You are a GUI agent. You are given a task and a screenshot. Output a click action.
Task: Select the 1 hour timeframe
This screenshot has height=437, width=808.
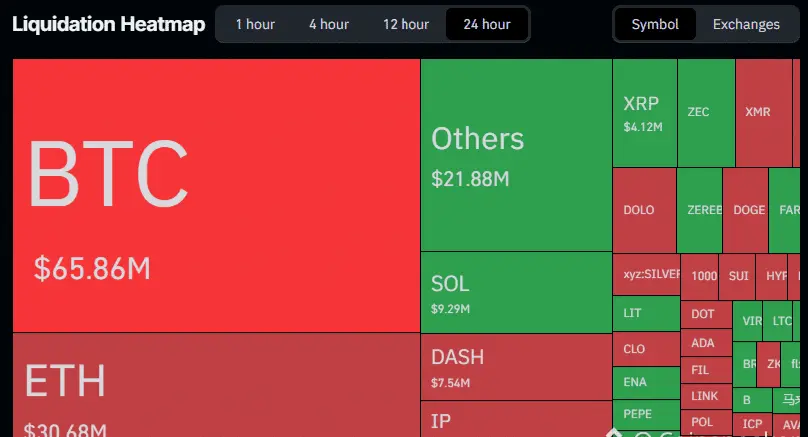tap(255, 24)
